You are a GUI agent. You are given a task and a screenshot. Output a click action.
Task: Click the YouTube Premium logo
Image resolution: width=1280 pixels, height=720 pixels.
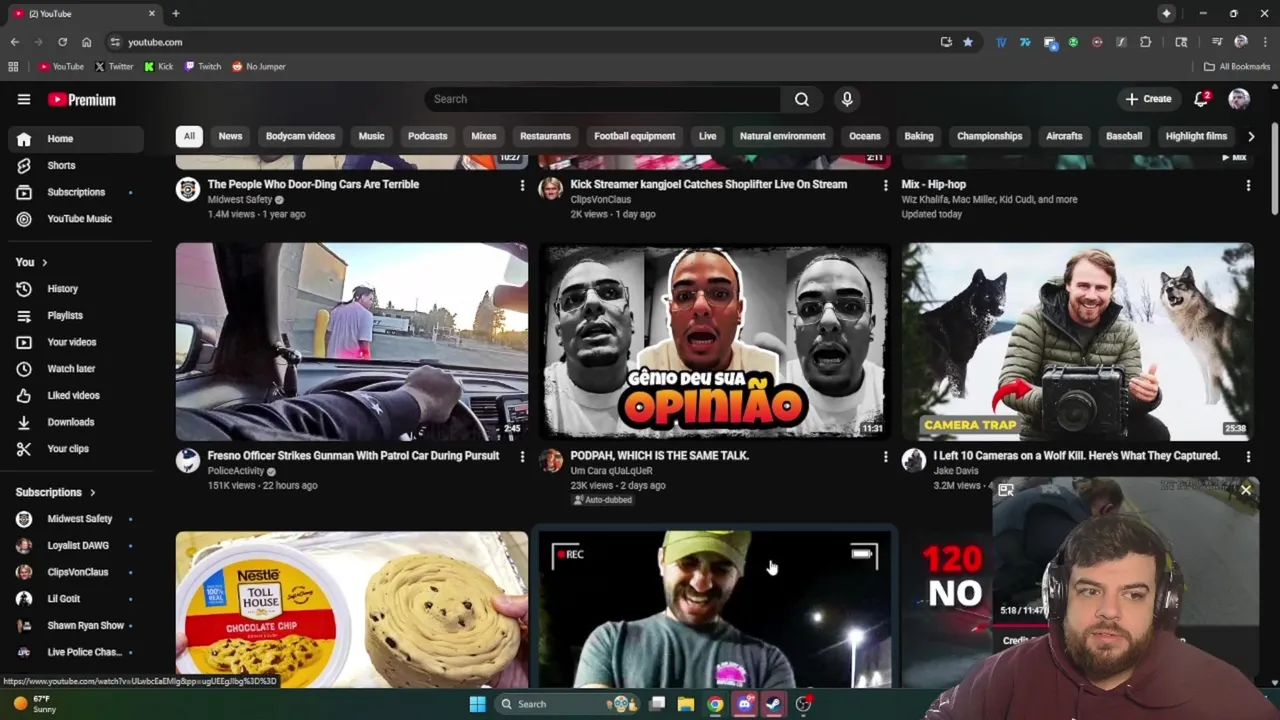[x=82, y=99]
